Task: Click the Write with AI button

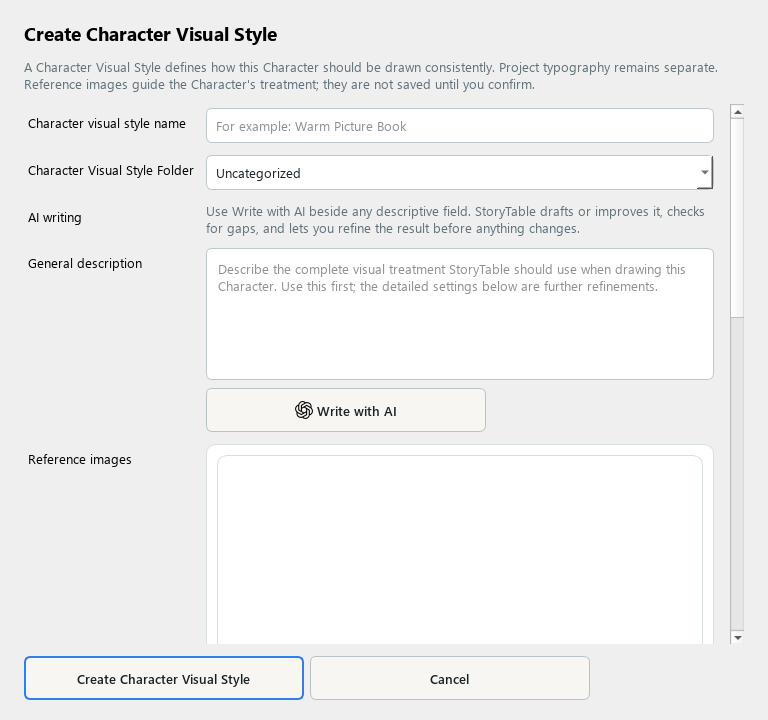Action: (x=346, y=410)
